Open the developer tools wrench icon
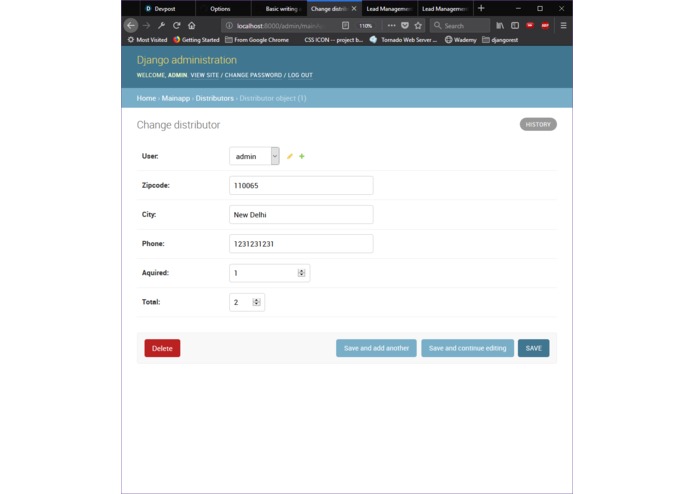 coord(162,26)
